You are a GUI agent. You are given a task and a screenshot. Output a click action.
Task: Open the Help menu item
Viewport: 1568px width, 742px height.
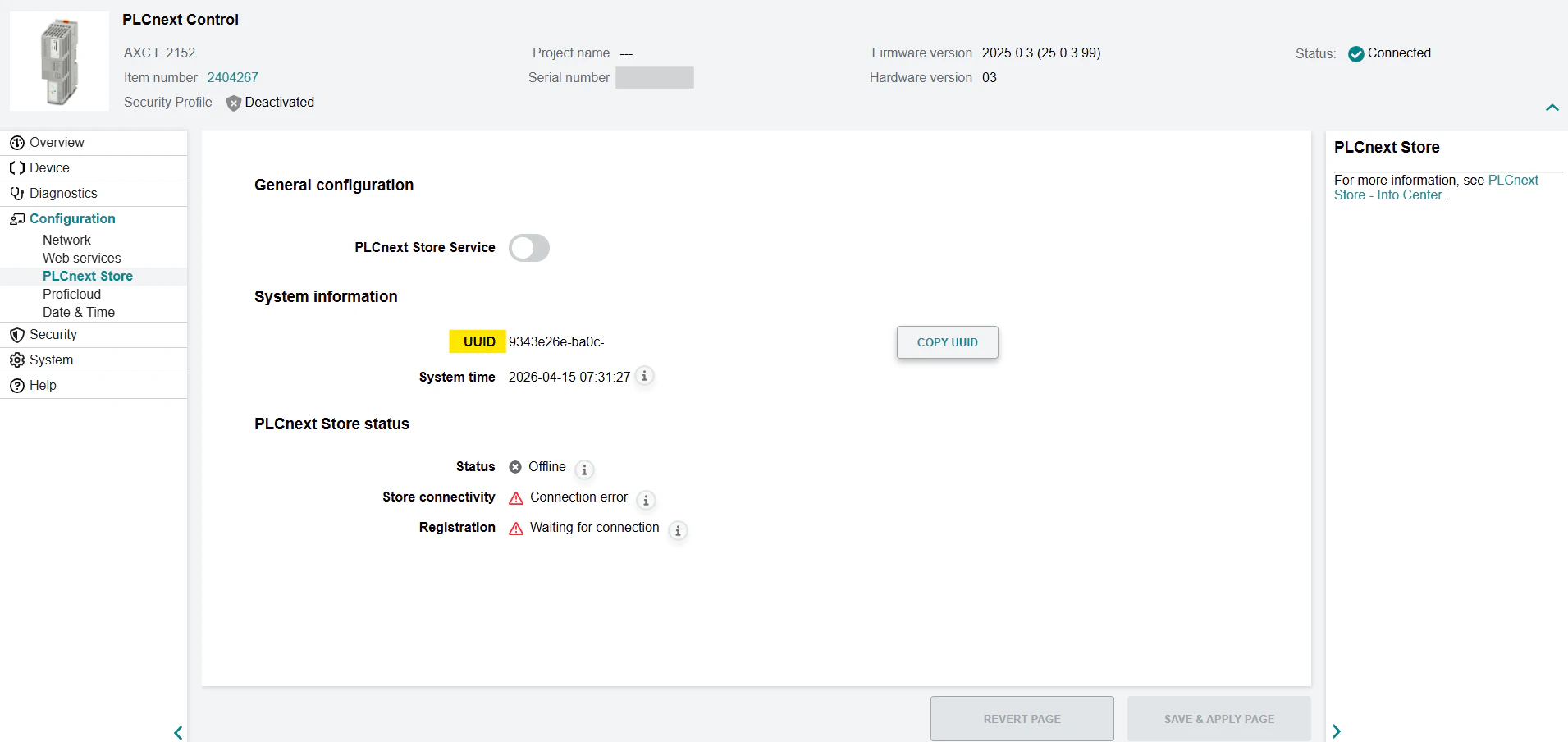point(94,386)
